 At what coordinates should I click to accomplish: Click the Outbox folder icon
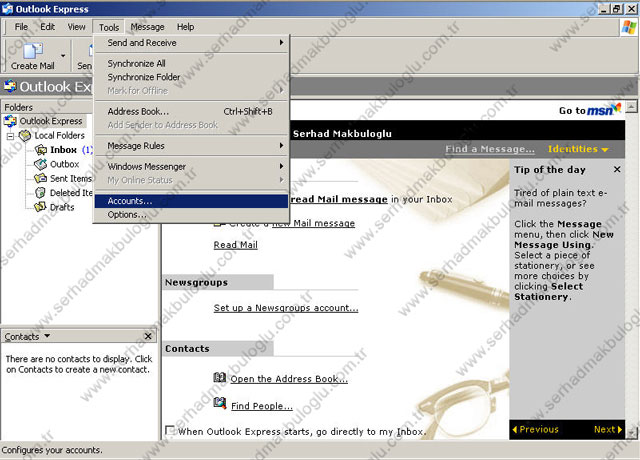coord(40,164)
